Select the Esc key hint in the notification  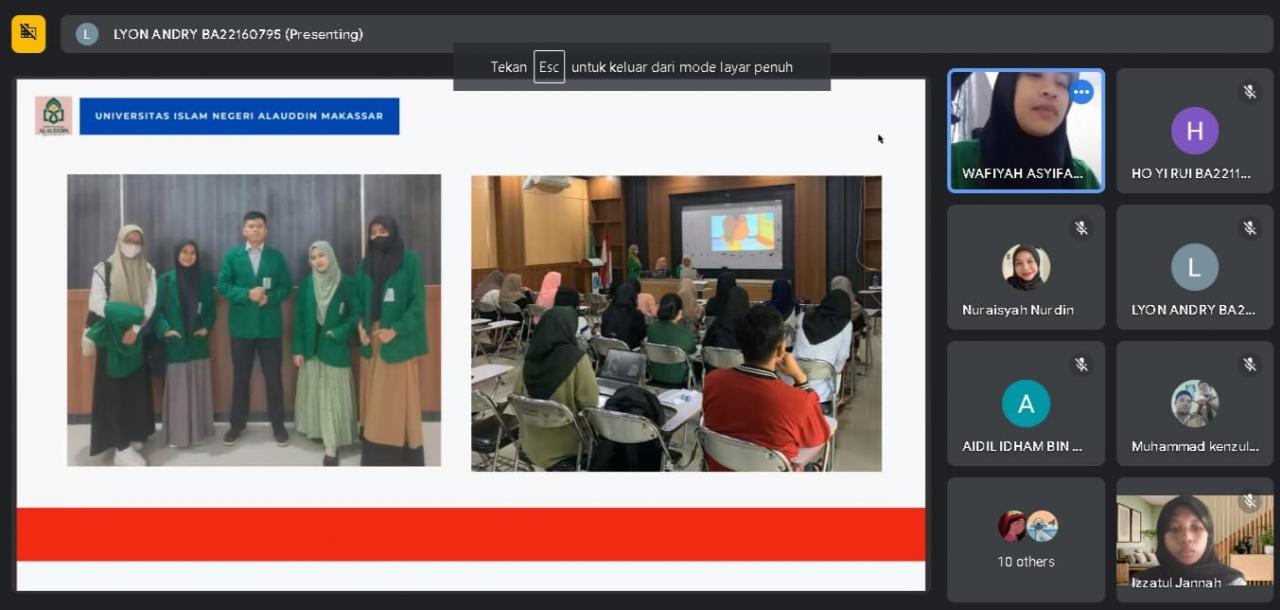pos(549,67)
